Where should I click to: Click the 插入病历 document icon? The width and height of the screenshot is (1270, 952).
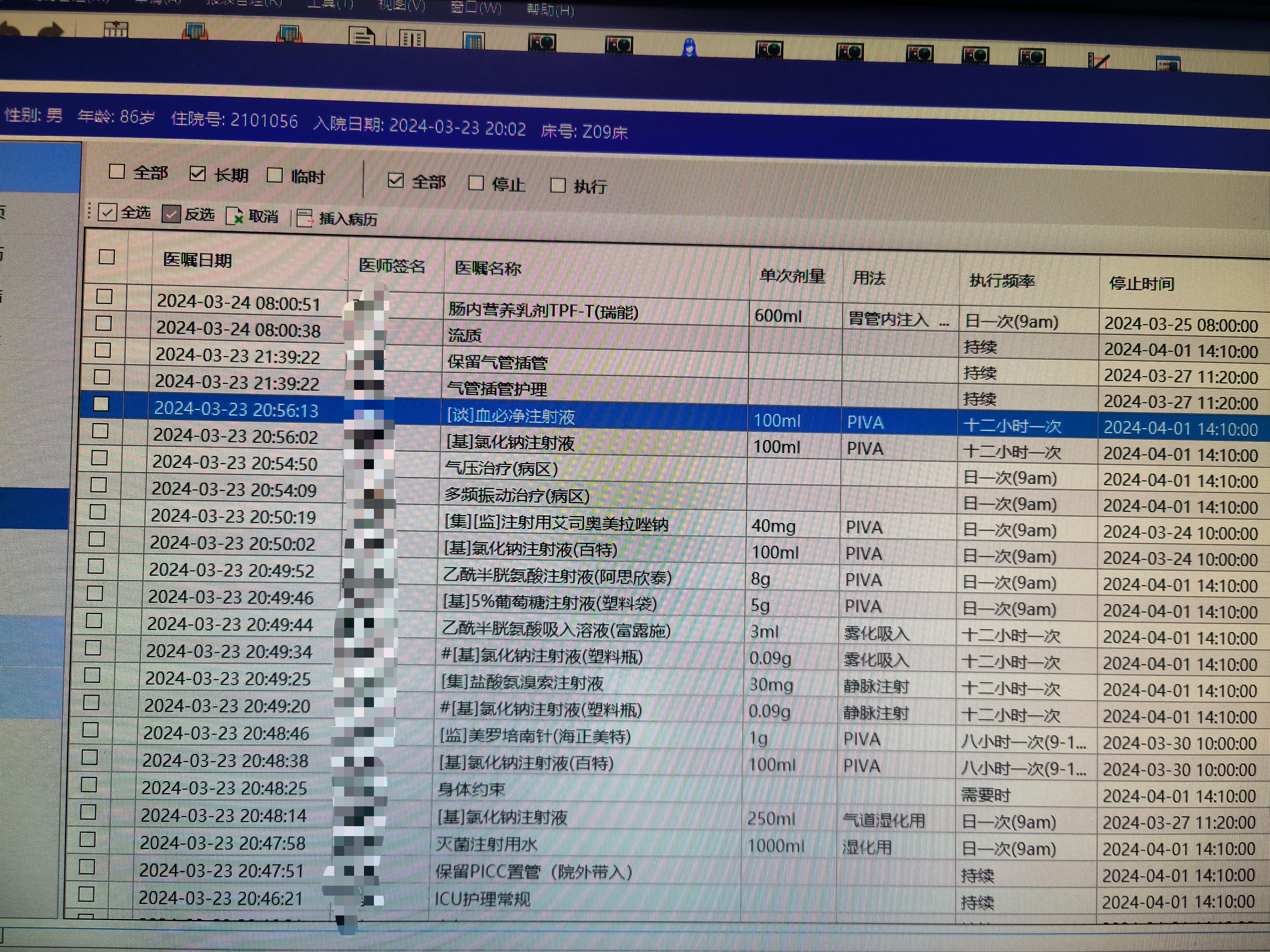tap(304, 218)
